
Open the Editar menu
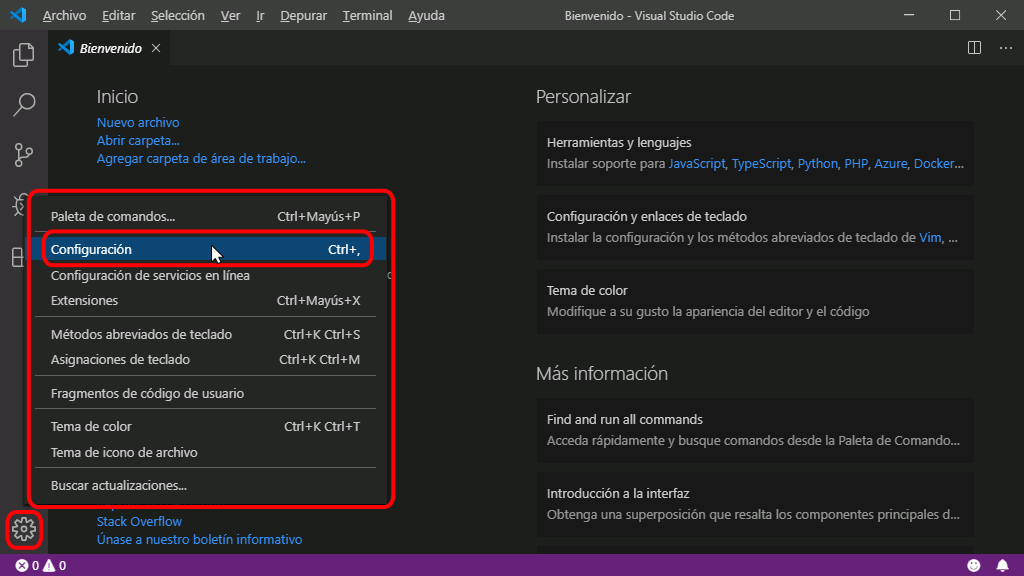click(x=118, y=15)
